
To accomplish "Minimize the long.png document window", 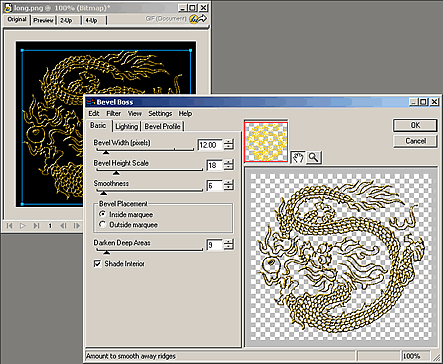I will coord(183,7).
